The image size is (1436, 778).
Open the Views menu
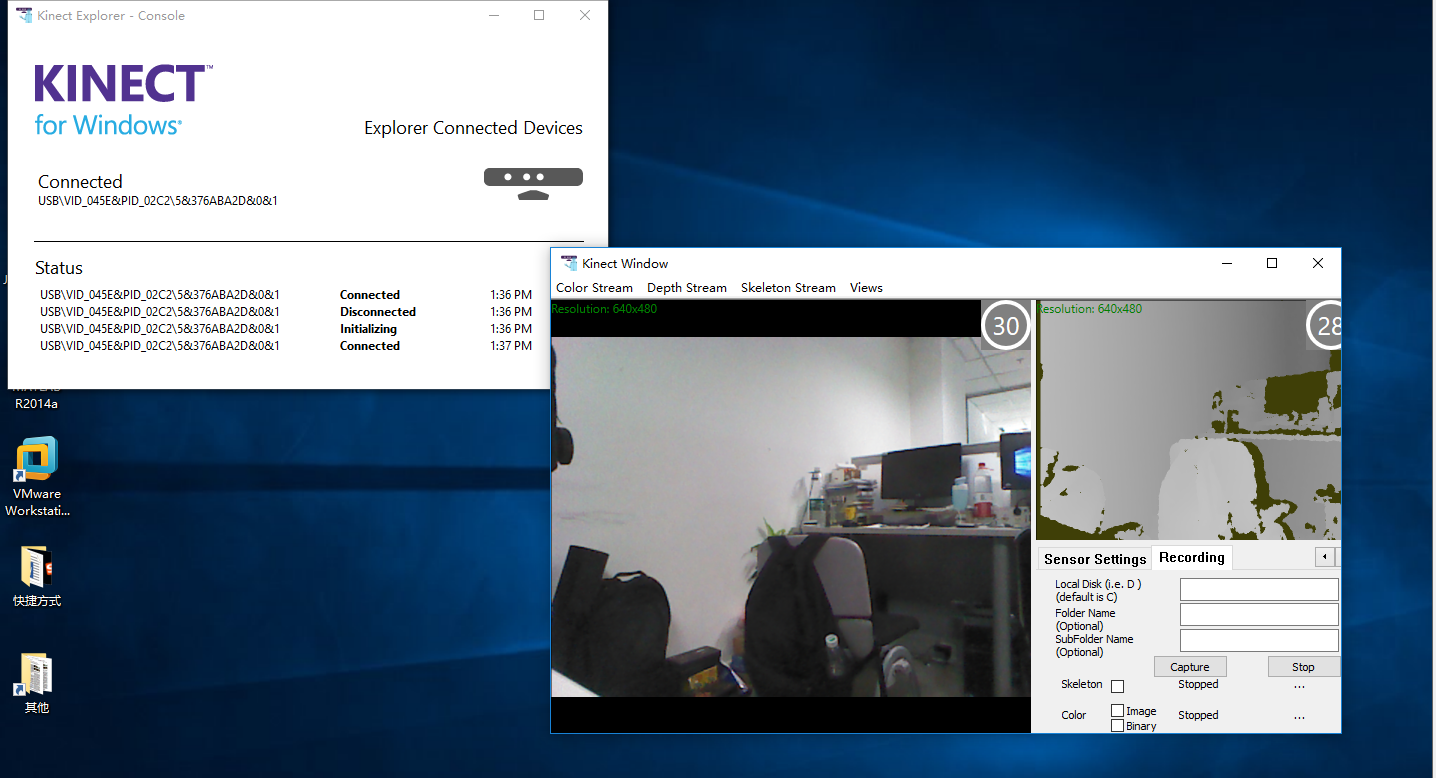(866, 287)
